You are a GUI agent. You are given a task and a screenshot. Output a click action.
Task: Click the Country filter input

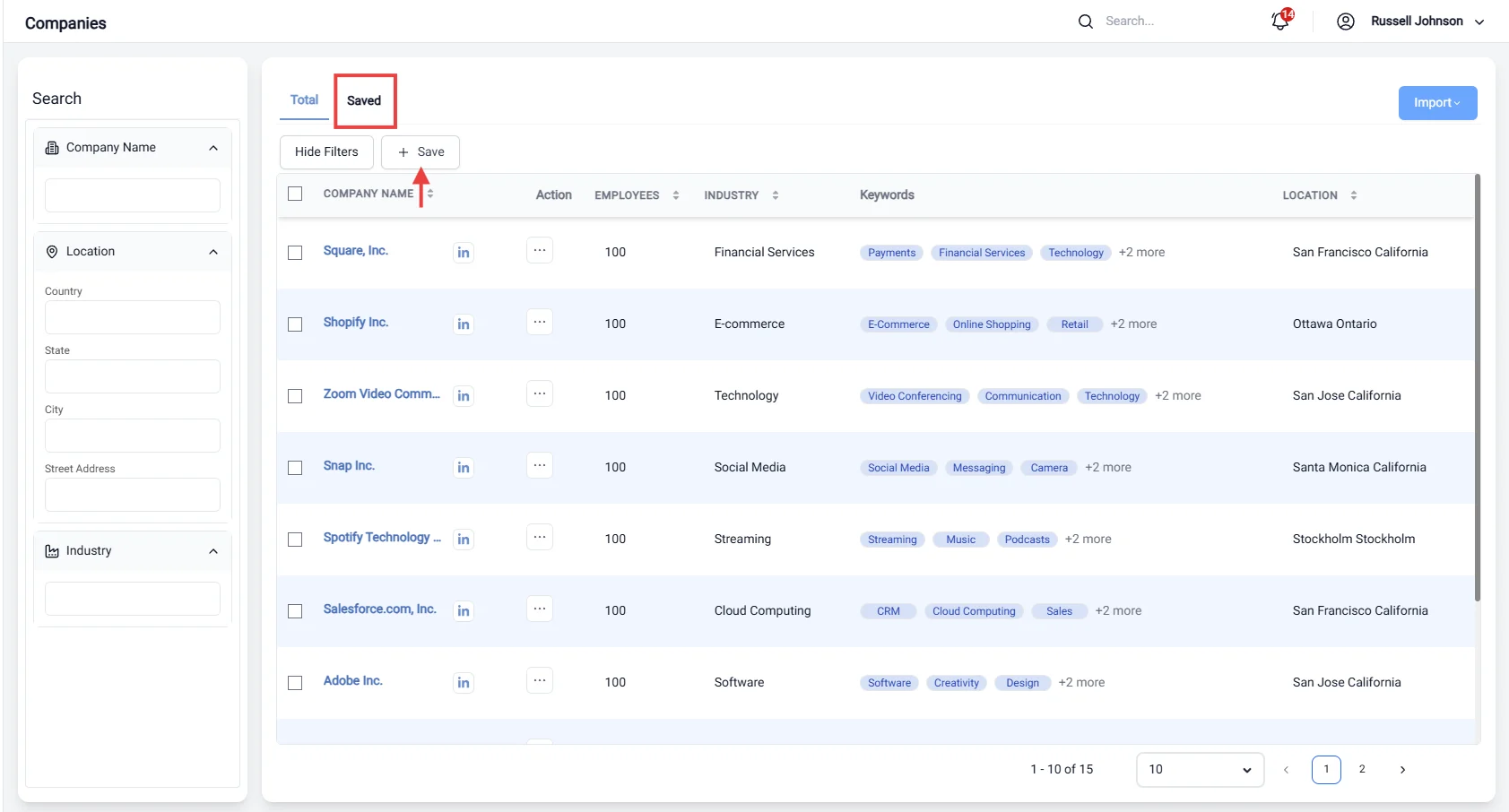pyautogui.click(x=133, y=317)
